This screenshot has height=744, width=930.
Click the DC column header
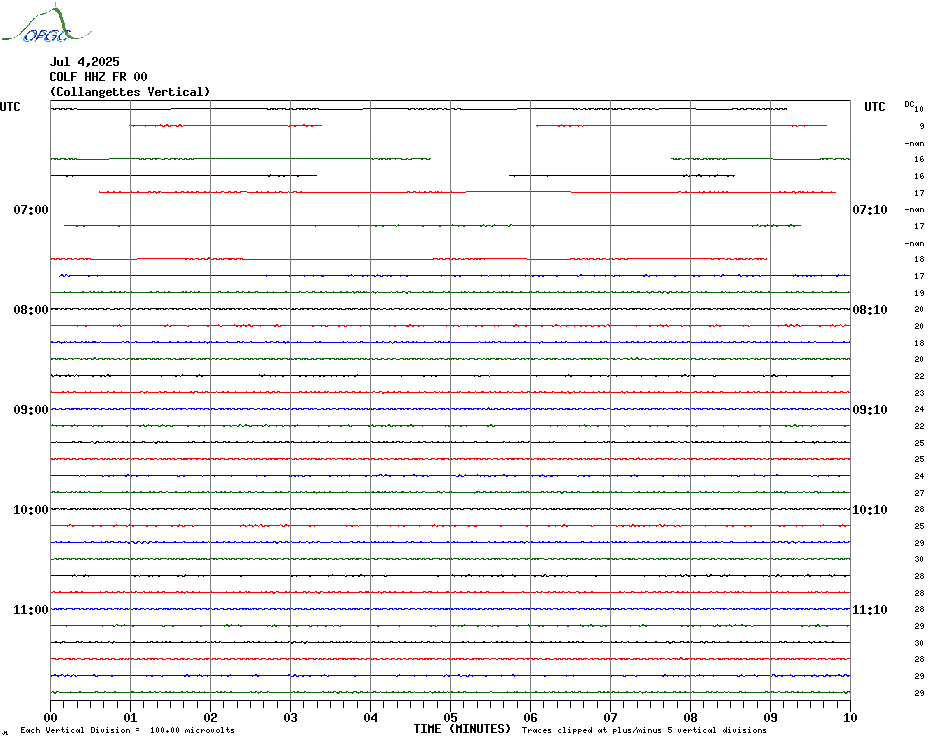point(909,104)
